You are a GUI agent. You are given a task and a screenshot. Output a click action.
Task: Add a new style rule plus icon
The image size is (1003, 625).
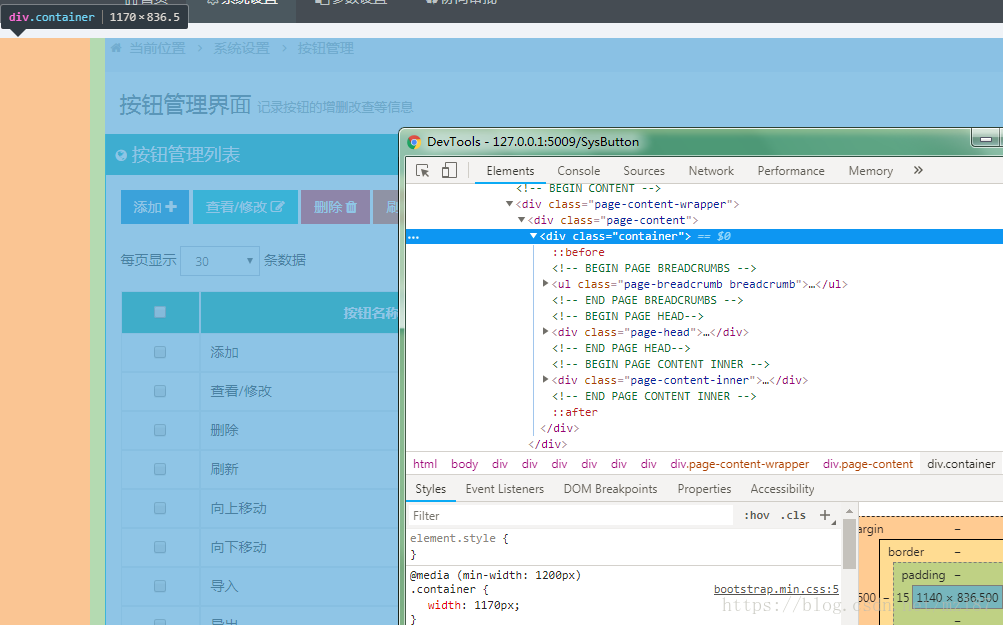point(825,515)
